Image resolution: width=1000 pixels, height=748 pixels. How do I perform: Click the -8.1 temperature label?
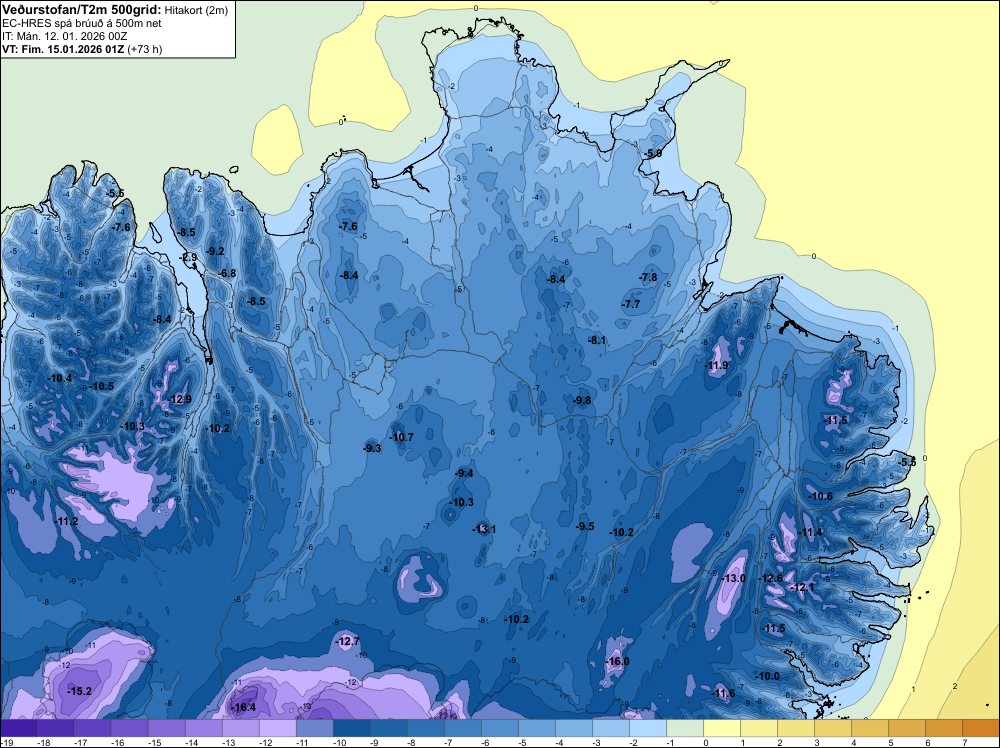[x=596, y=341]
